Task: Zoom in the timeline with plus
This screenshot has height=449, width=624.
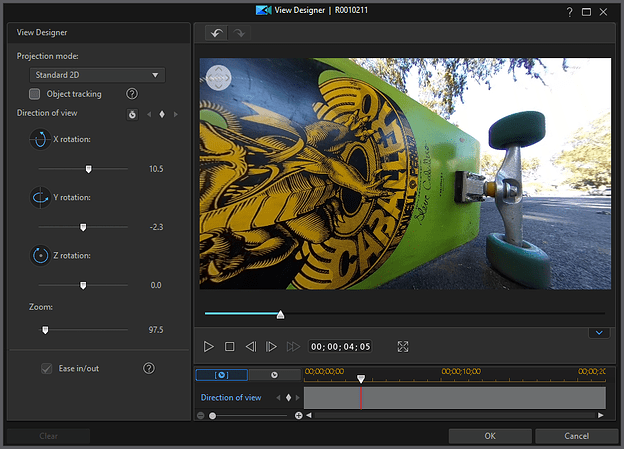Action: click(x=298, y=416)
